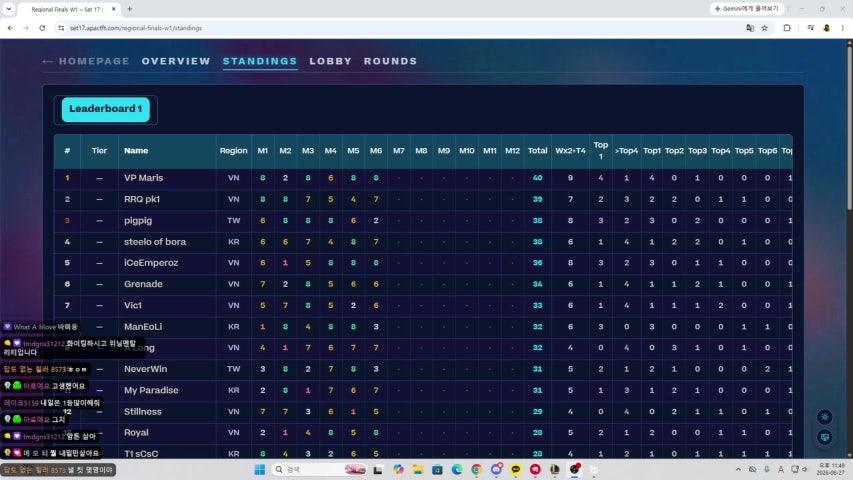Open the LOBBY tab

coord(330,61)
